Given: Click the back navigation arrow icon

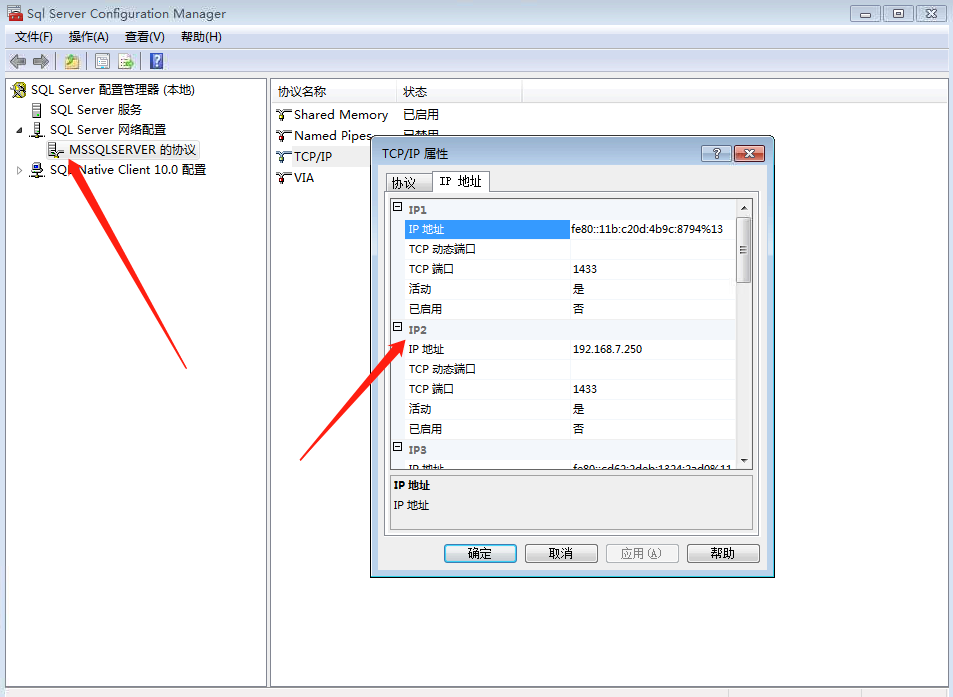Looking at the screenshot, I should click(x=17, y=61).
